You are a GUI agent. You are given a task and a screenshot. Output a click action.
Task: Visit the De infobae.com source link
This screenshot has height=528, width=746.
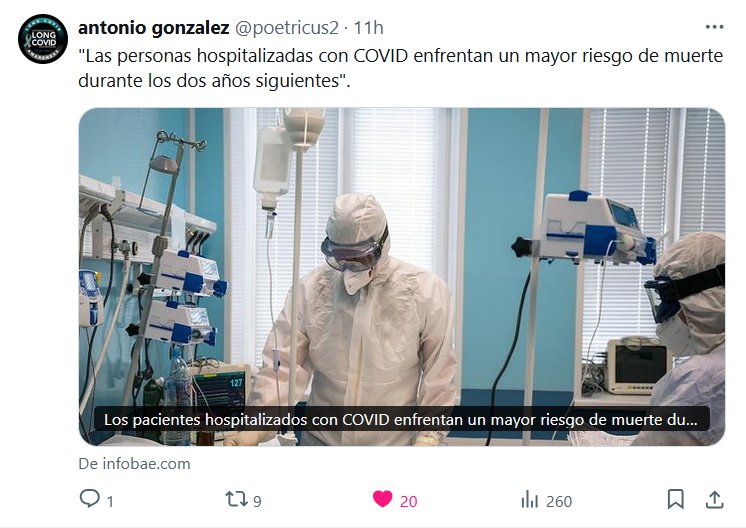click(134, 464)
